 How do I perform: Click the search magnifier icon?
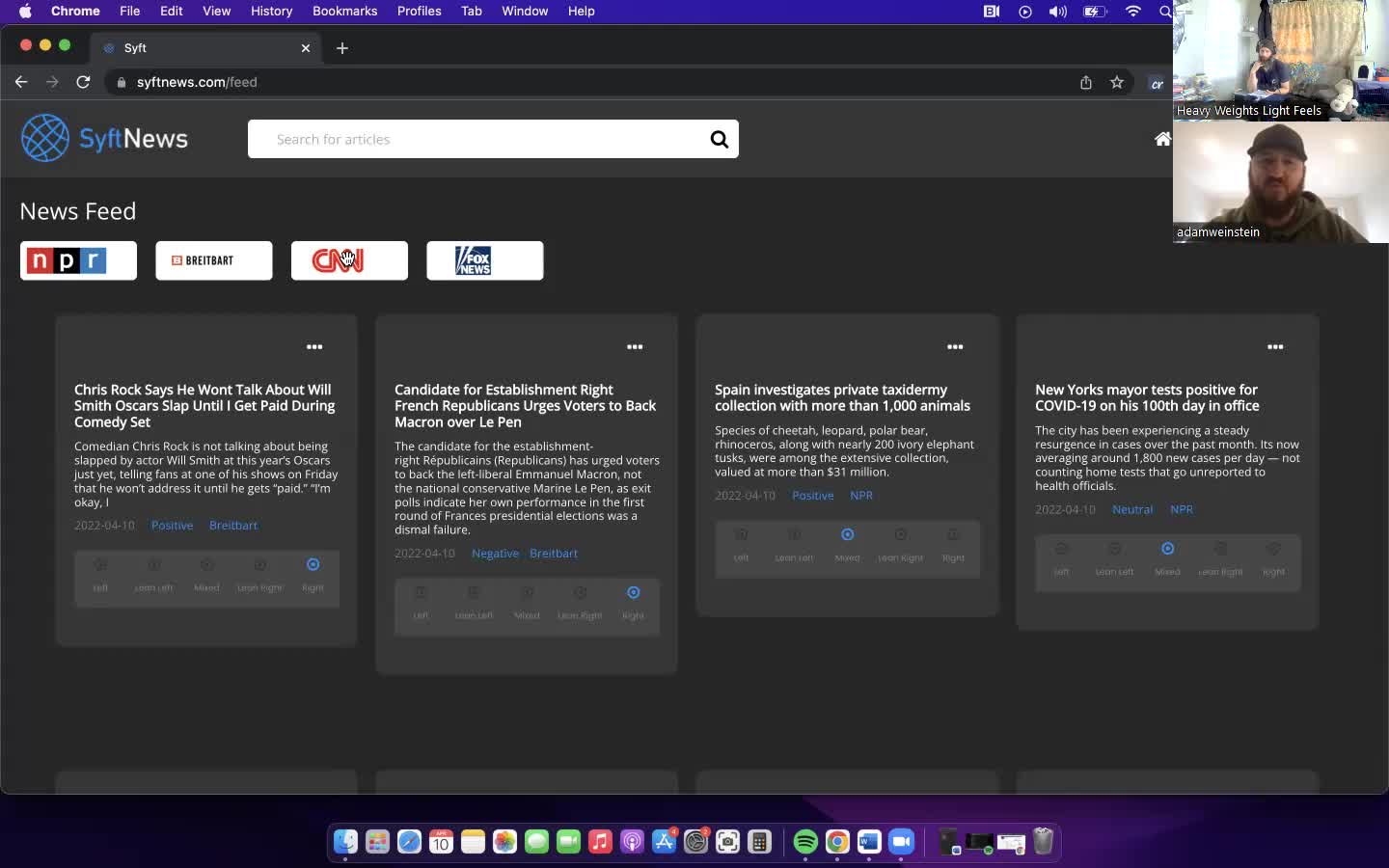click(719, 139)
